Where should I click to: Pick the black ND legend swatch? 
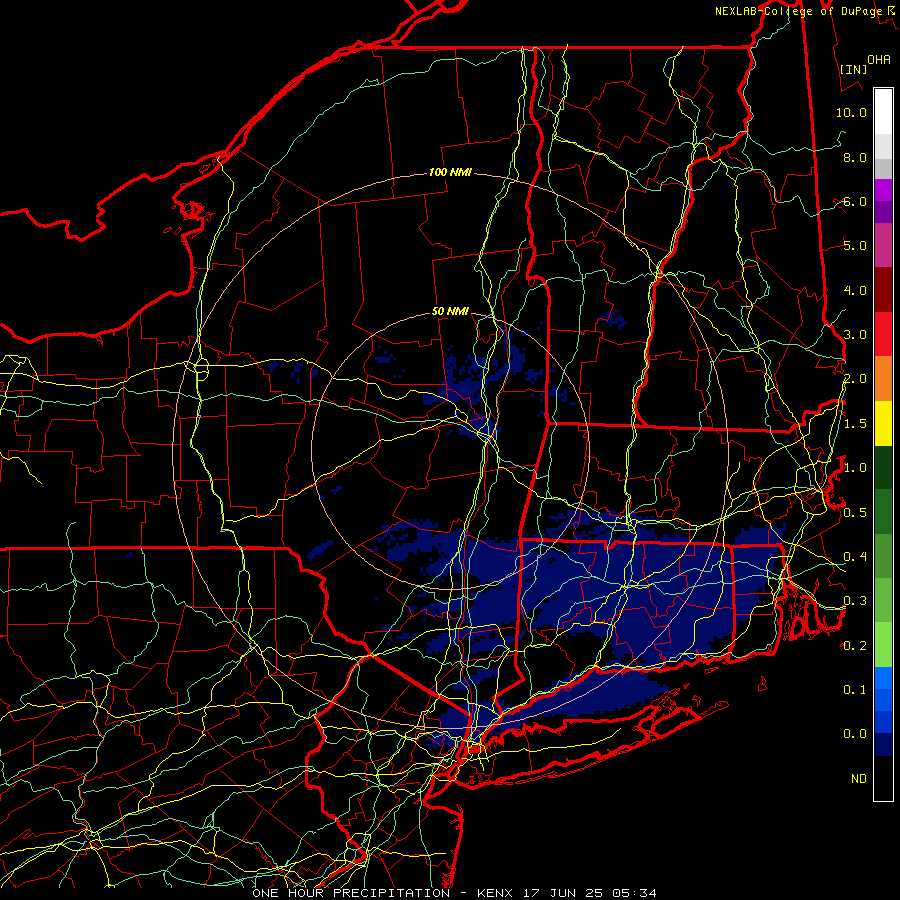[883, 778]
